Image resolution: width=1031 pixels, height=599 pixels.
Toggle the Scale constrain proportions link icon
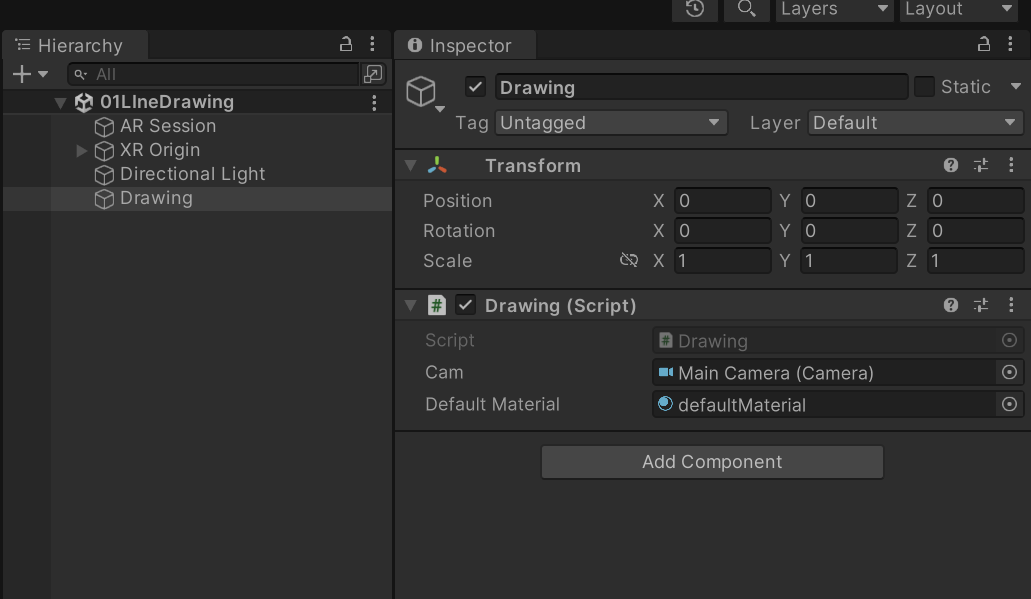[x=629, y=260]
